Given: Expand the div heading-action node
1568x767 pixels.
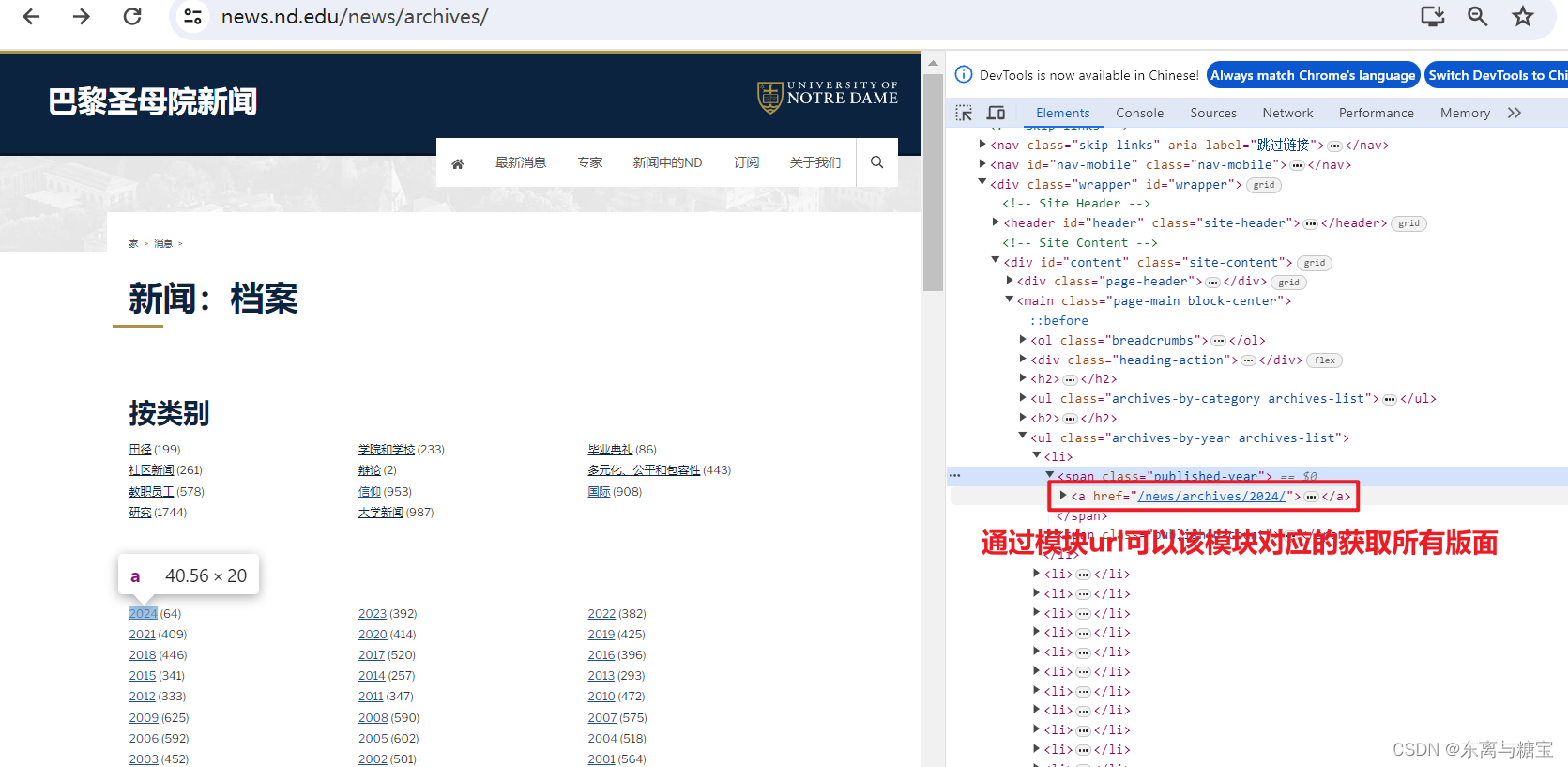Looking at the screenshot, I should (x=1023, y=359).
